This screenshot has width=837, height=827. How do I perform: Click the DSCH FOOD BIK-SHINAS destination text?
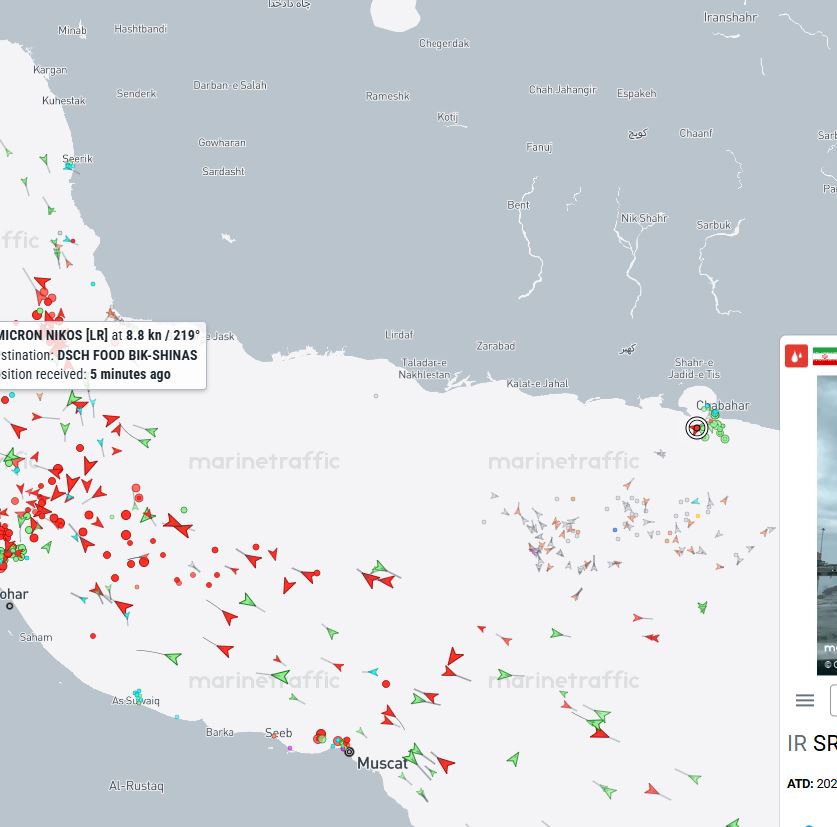(127, 355)
